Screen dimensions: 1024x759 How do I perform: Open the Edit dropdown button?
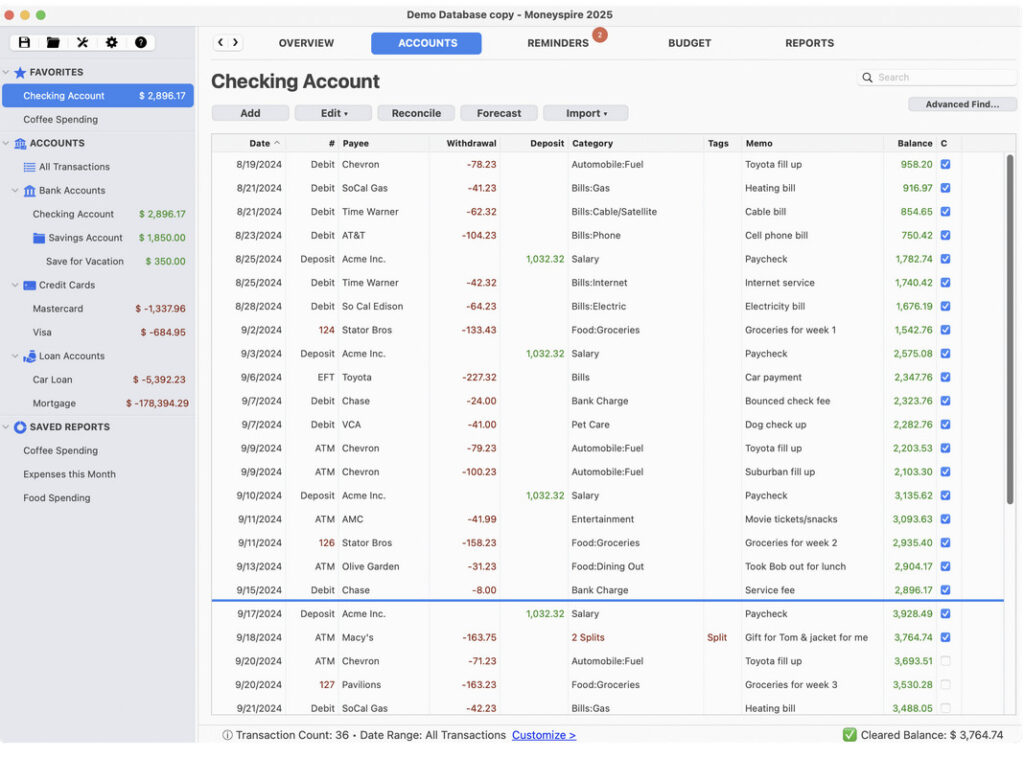333,113
